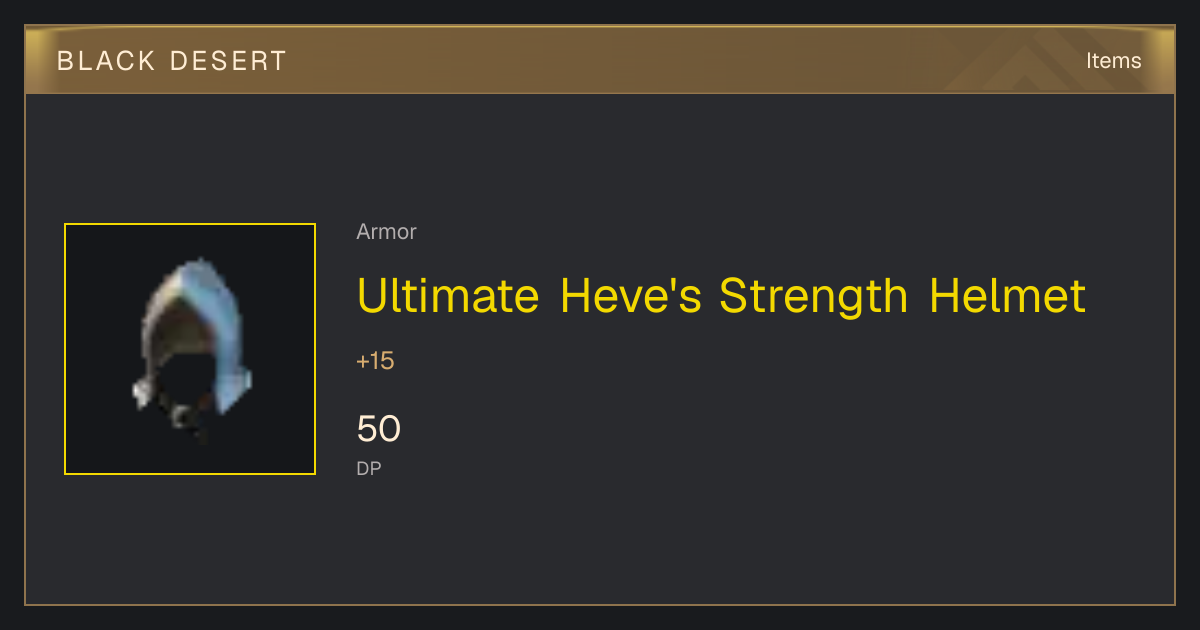1200x630 pixels.
Task: Select the faint chevron emblem in header
Action: 1030,62
